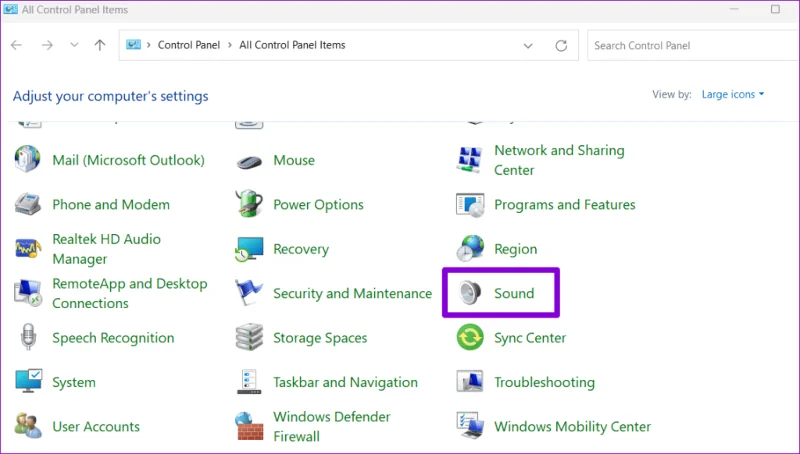Viewport: 800px width, 454px height.
Task: Open the Sync Center green icon
Action: 470,337
